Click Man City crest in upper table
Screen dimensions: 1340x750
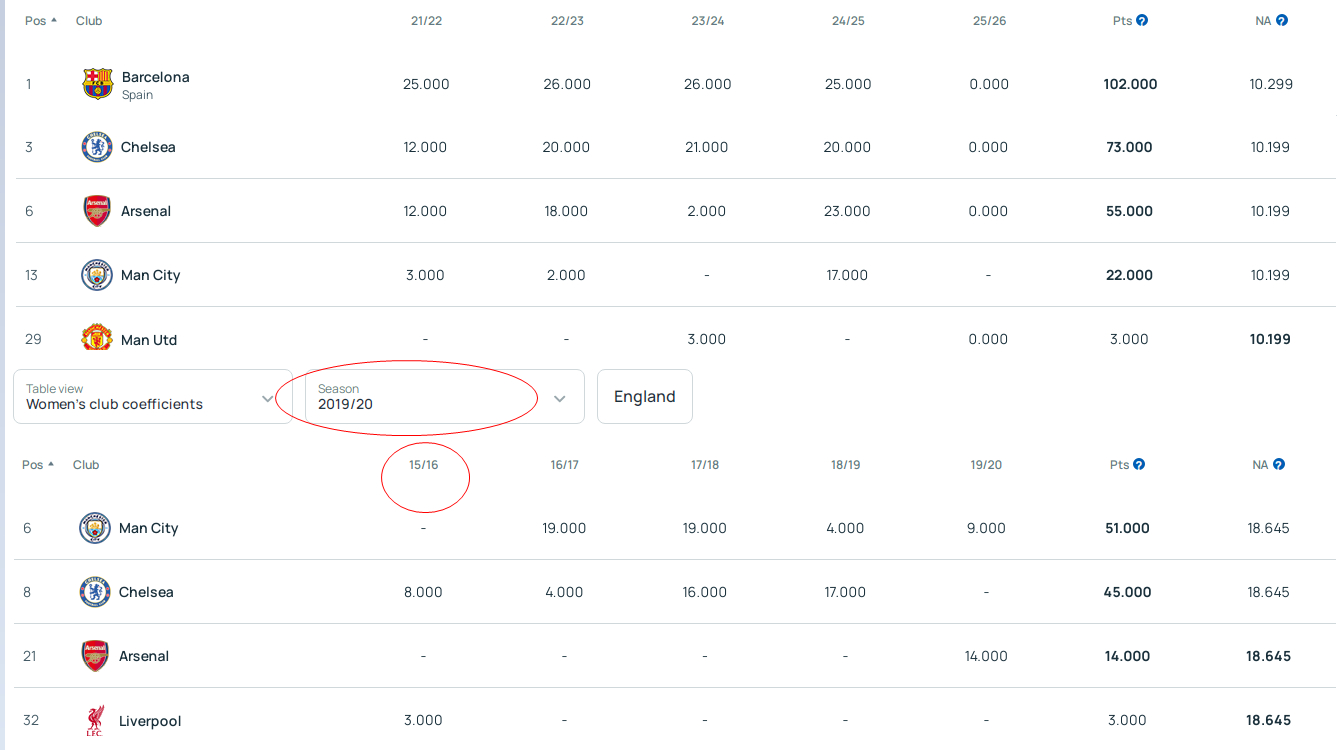(97, 275)
